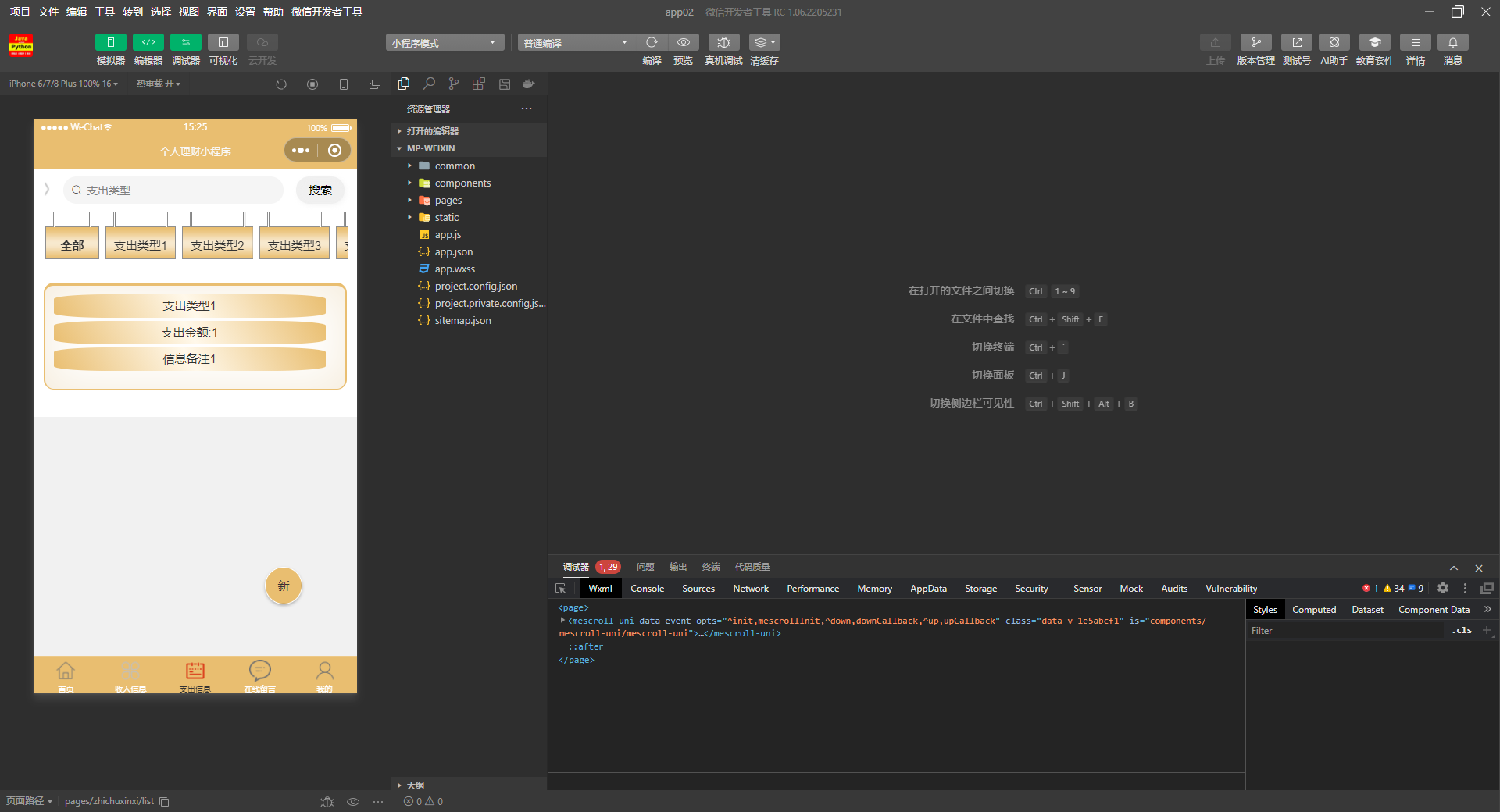
Task: Open the compile mode dropdown
Action: [x=577, y=42]
